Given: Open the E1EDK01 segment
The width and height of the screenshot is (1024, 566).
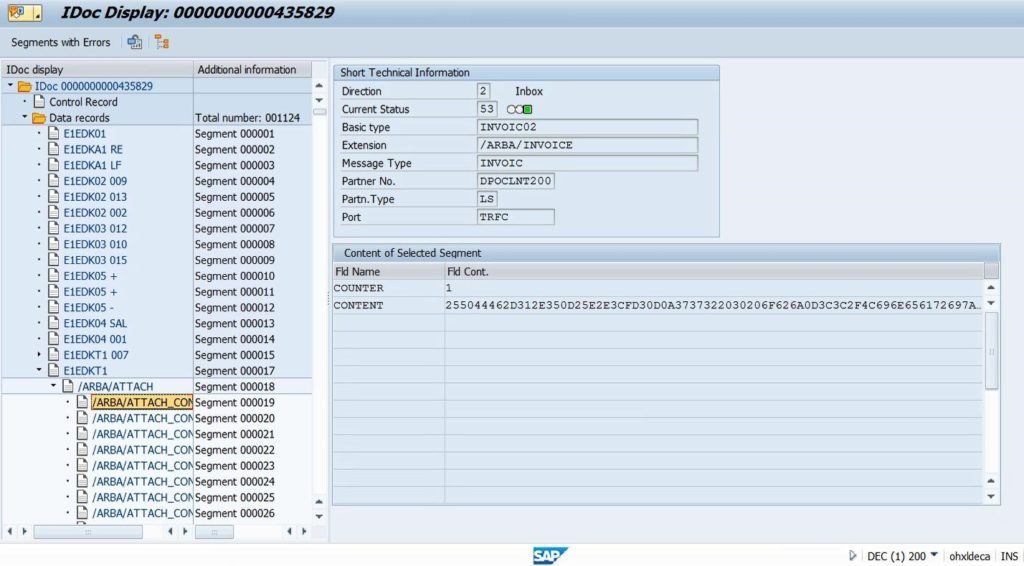Looking at the screenshot, I should (84, 133).
